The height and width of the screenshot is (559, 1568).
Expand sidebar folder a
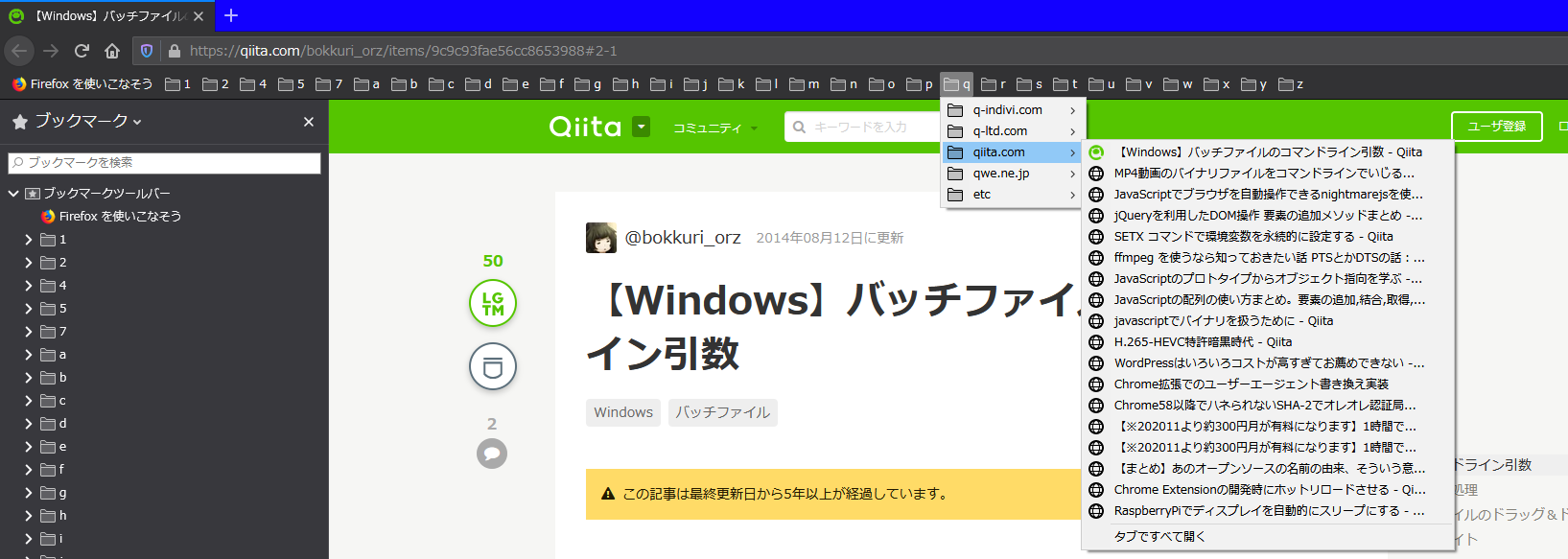coord(29,355)
